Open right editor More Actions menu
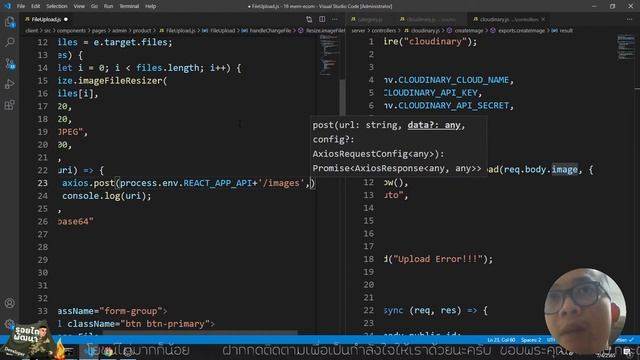 pos(629,19)
